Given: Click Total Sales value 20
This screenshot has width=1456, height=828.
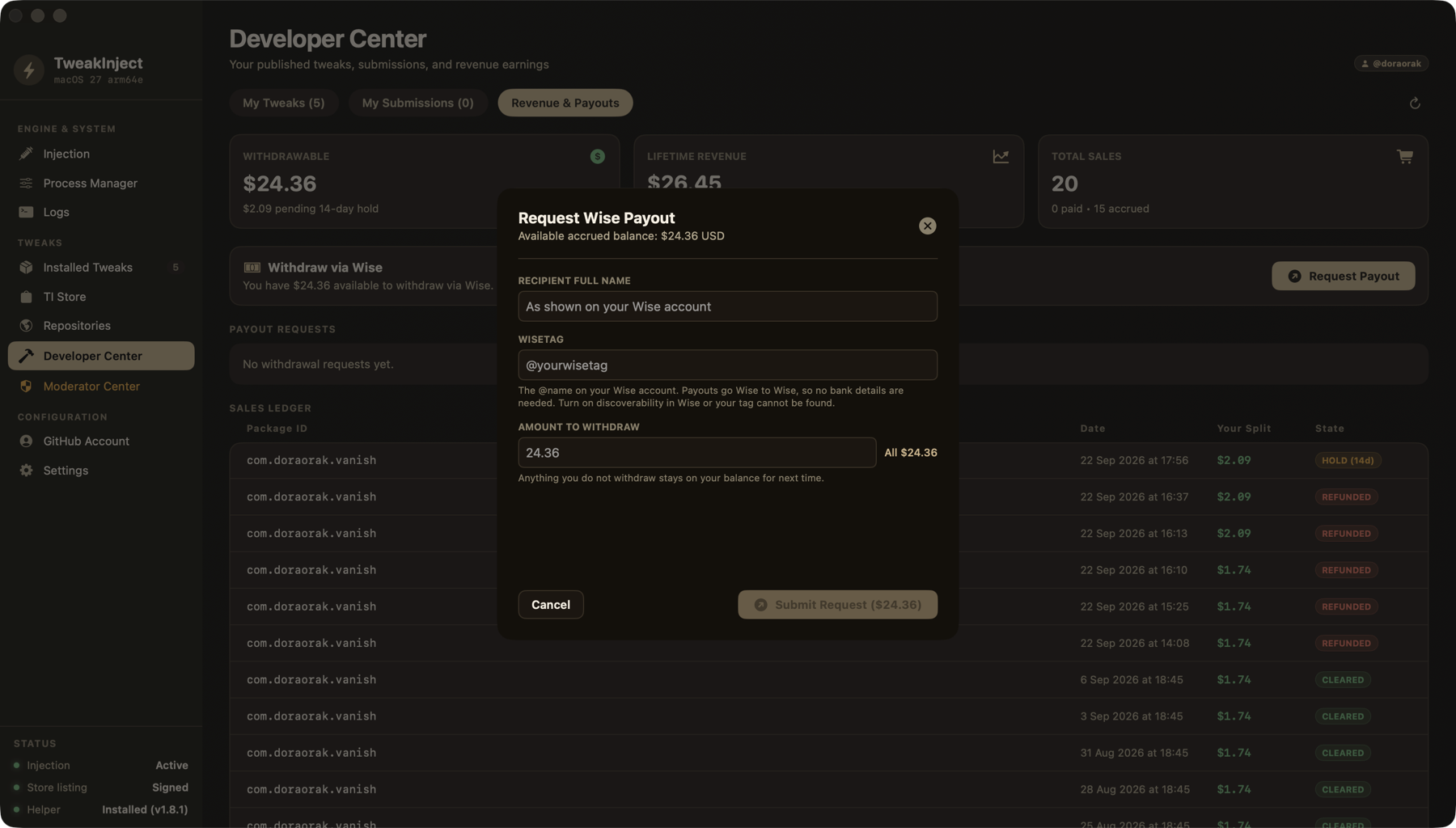Looking at the screenshot, I should click(1064, 184).
